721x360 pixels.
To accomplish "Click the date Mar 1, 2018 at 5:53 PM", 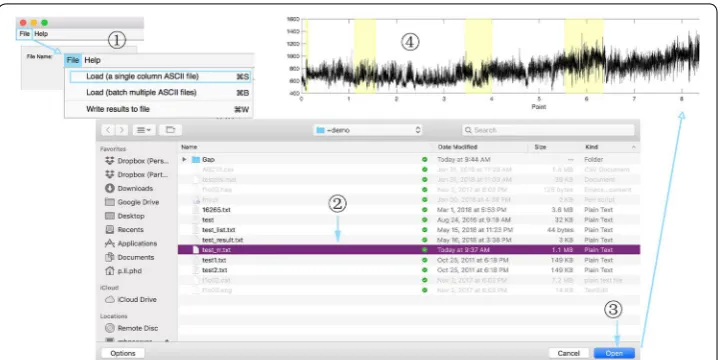I will point(472,210).
